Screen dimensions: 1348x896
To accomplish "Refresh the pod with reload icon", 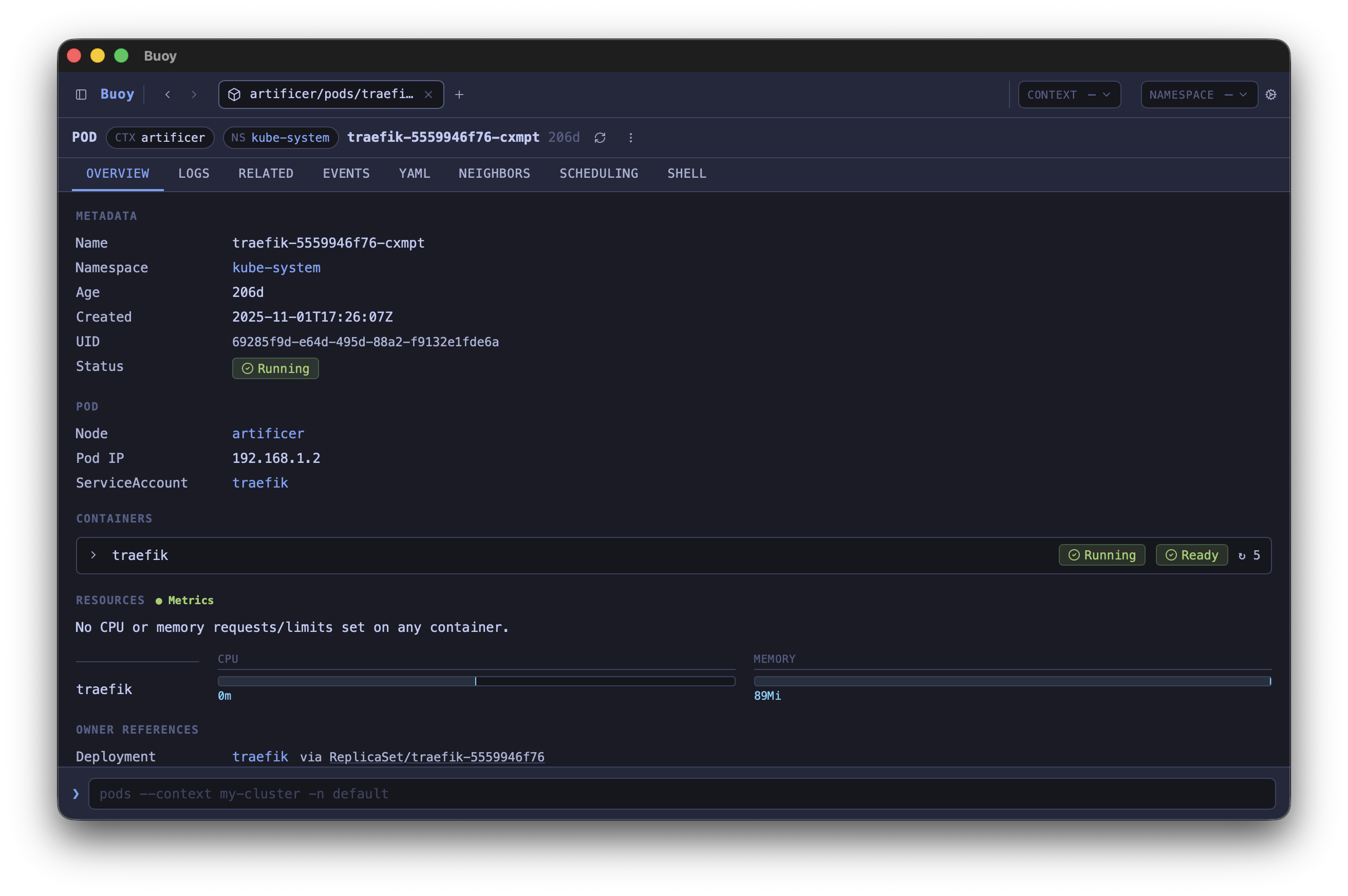I will tap(600, 138).
